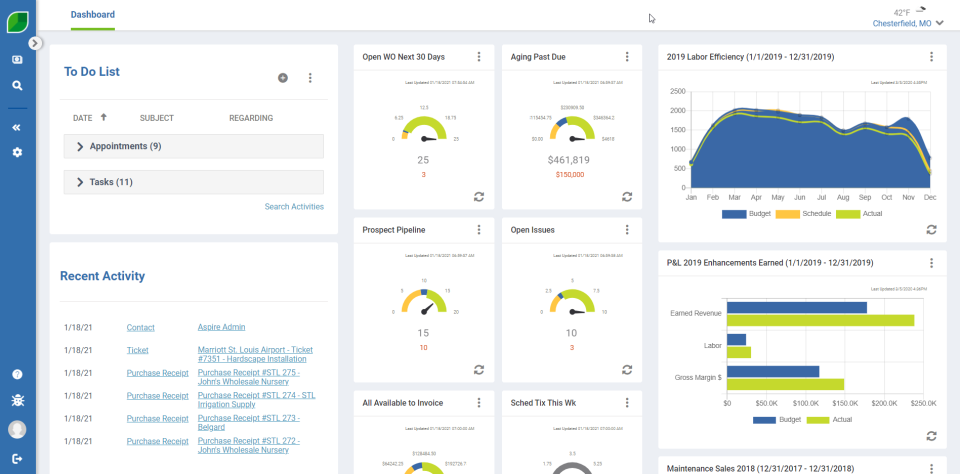Expand the Tasks (11) group
This screenshot has height=474, width=960.
point(193,182)
